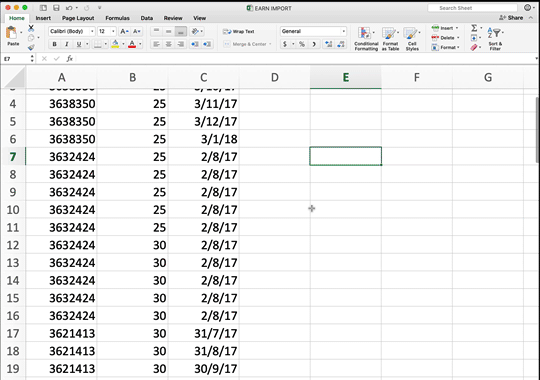Set Middle Align vertical alignment
Viewport: 540px width, 380px height.
pyautogui.click(x=168, y=31)
